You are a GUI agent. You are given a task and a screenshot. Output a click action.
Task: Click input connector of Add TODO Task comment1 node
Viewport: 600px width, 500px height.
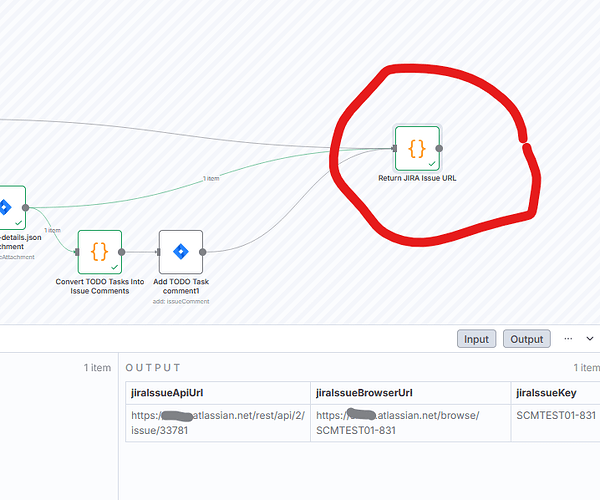159,252
